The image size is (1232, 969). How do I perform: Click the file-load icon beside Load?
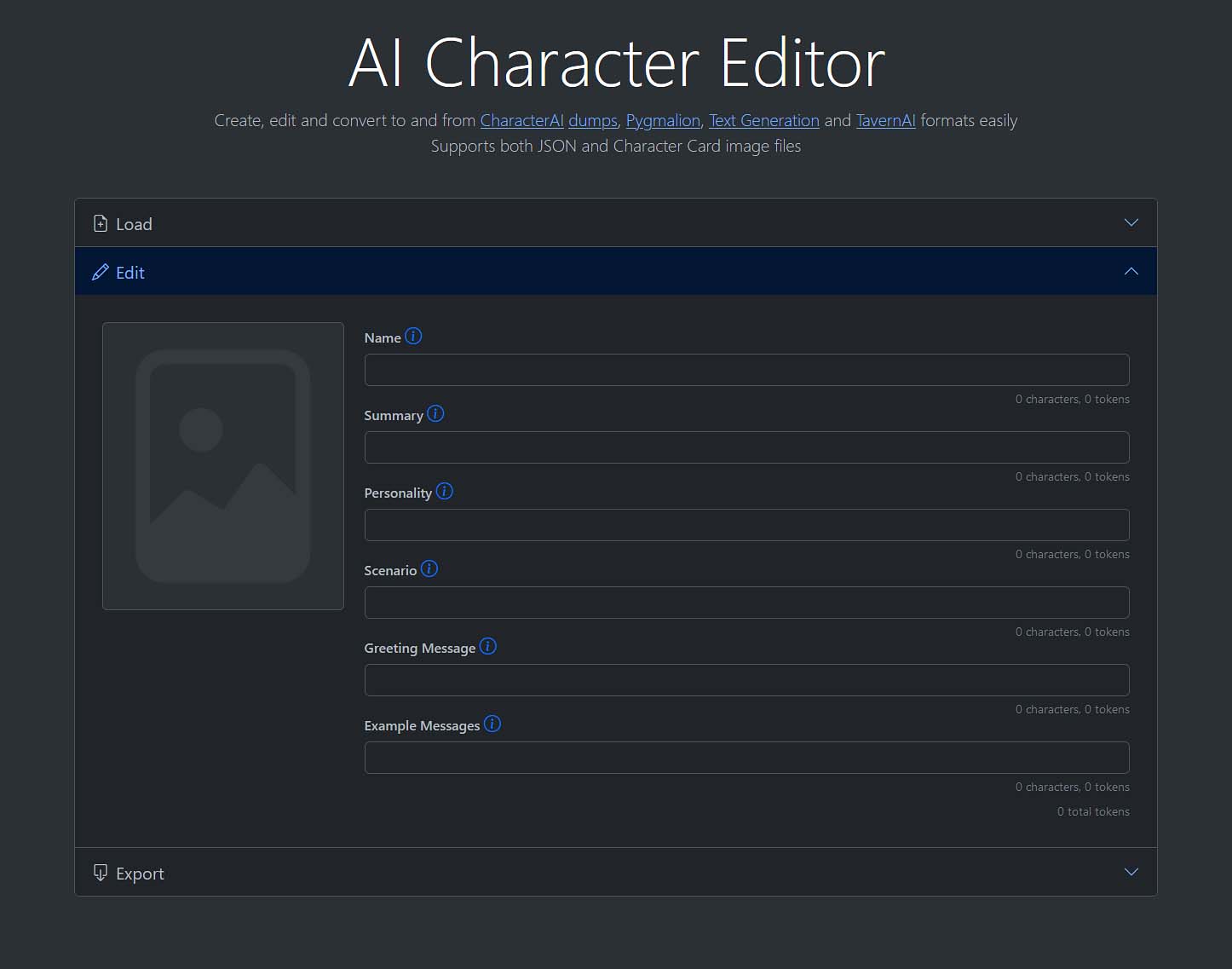[101, 222]
